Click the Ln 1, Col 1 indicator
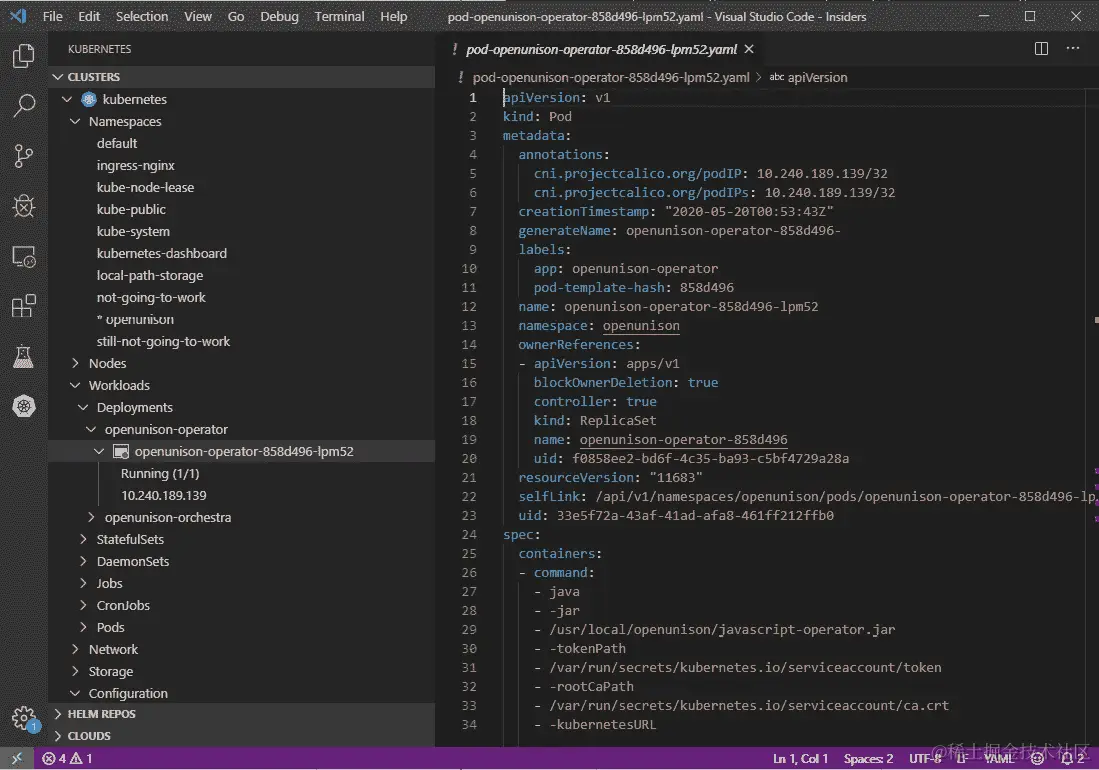The width and height of the screenshot is (1099, 770). pyautogui.click(x=800, y=759)
